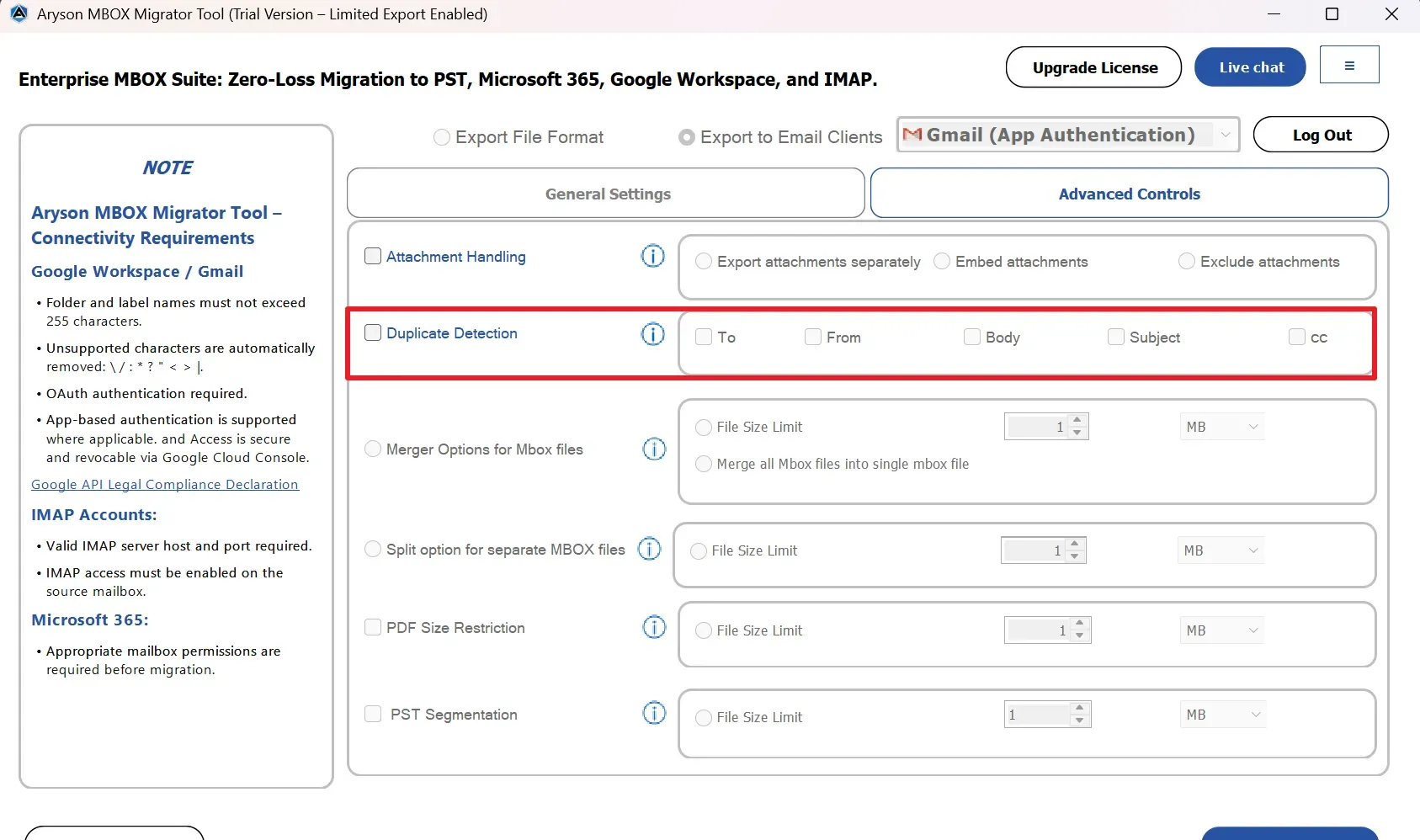Click the 'Microsoft 365:' heading
1420x840 pixels.
click(90, 619)
